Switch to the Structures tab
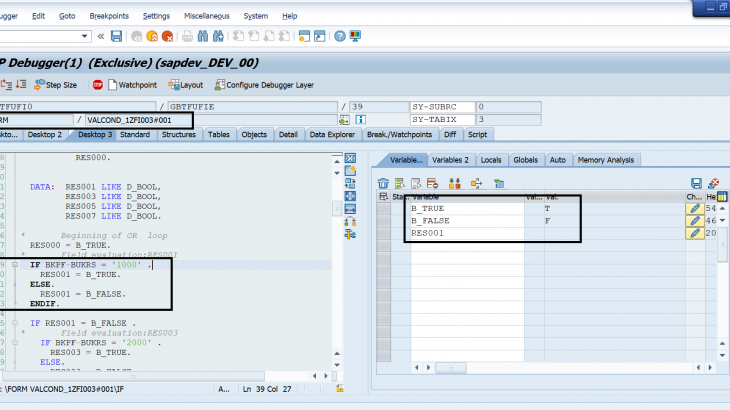This screenshot has height=410, width=730. pos(179,134)
